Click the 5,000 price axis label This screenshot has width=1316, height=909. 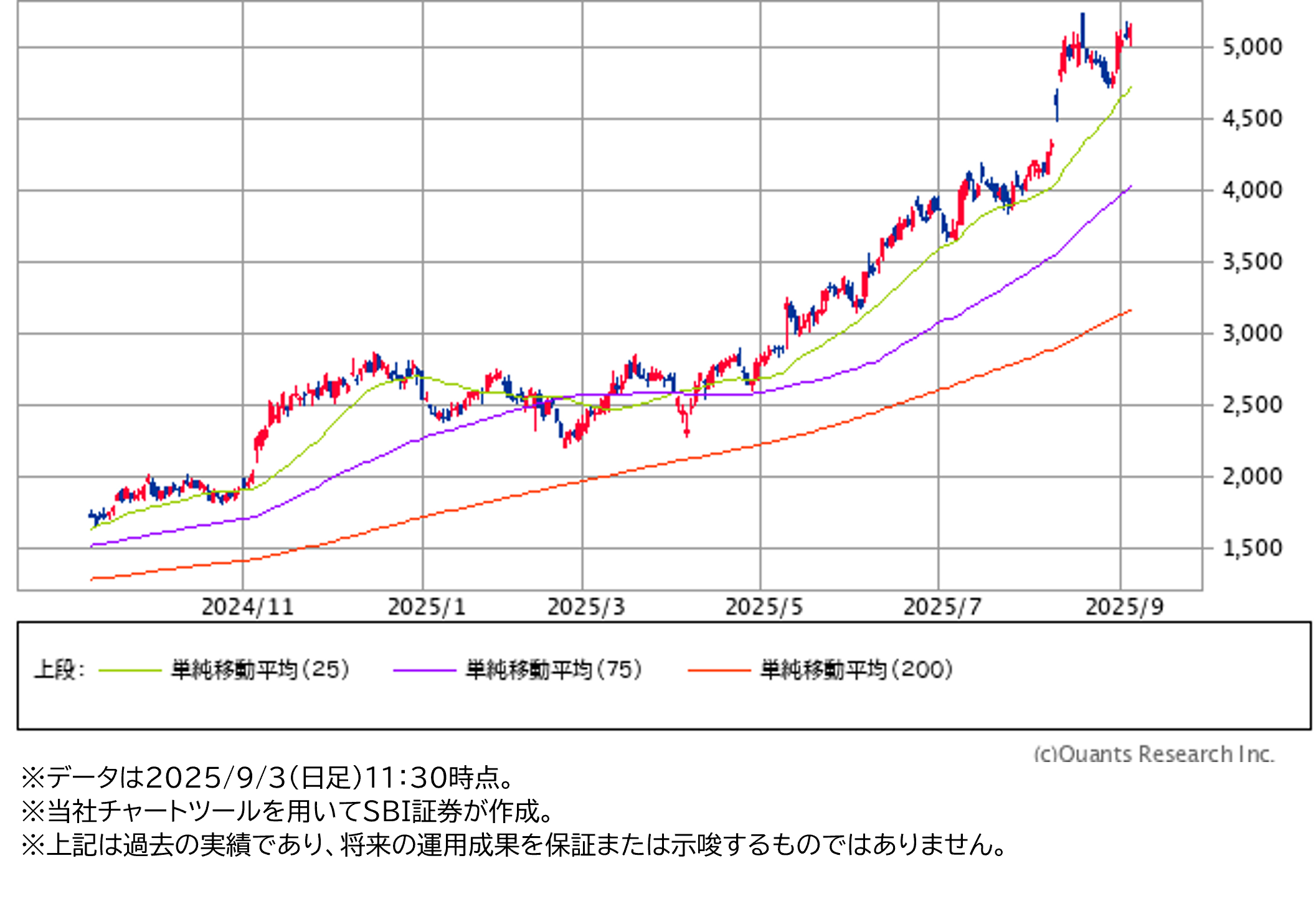point(1252,47)
